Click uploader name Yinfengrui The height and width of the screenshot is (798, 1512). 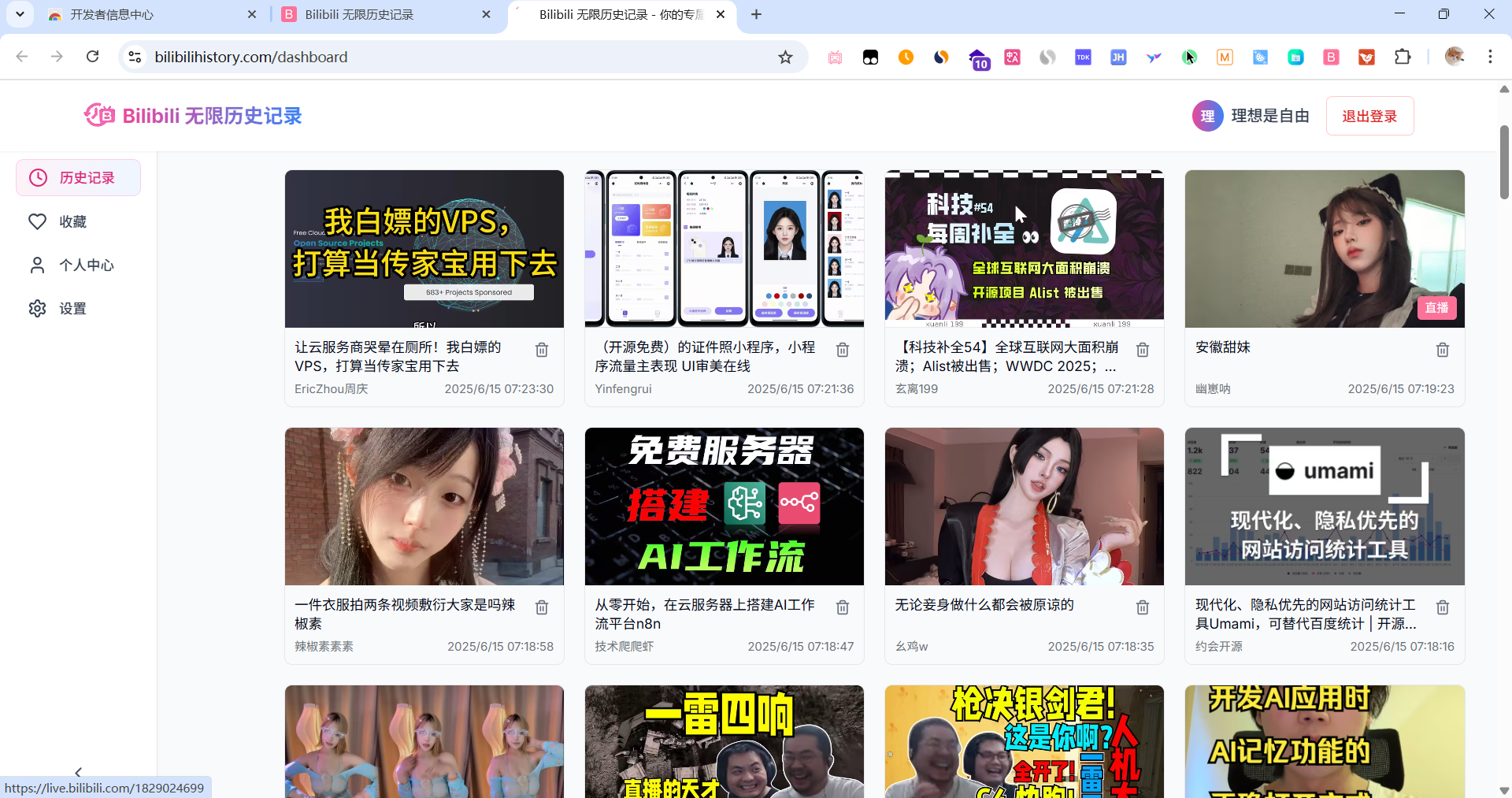tap(623, 389)
